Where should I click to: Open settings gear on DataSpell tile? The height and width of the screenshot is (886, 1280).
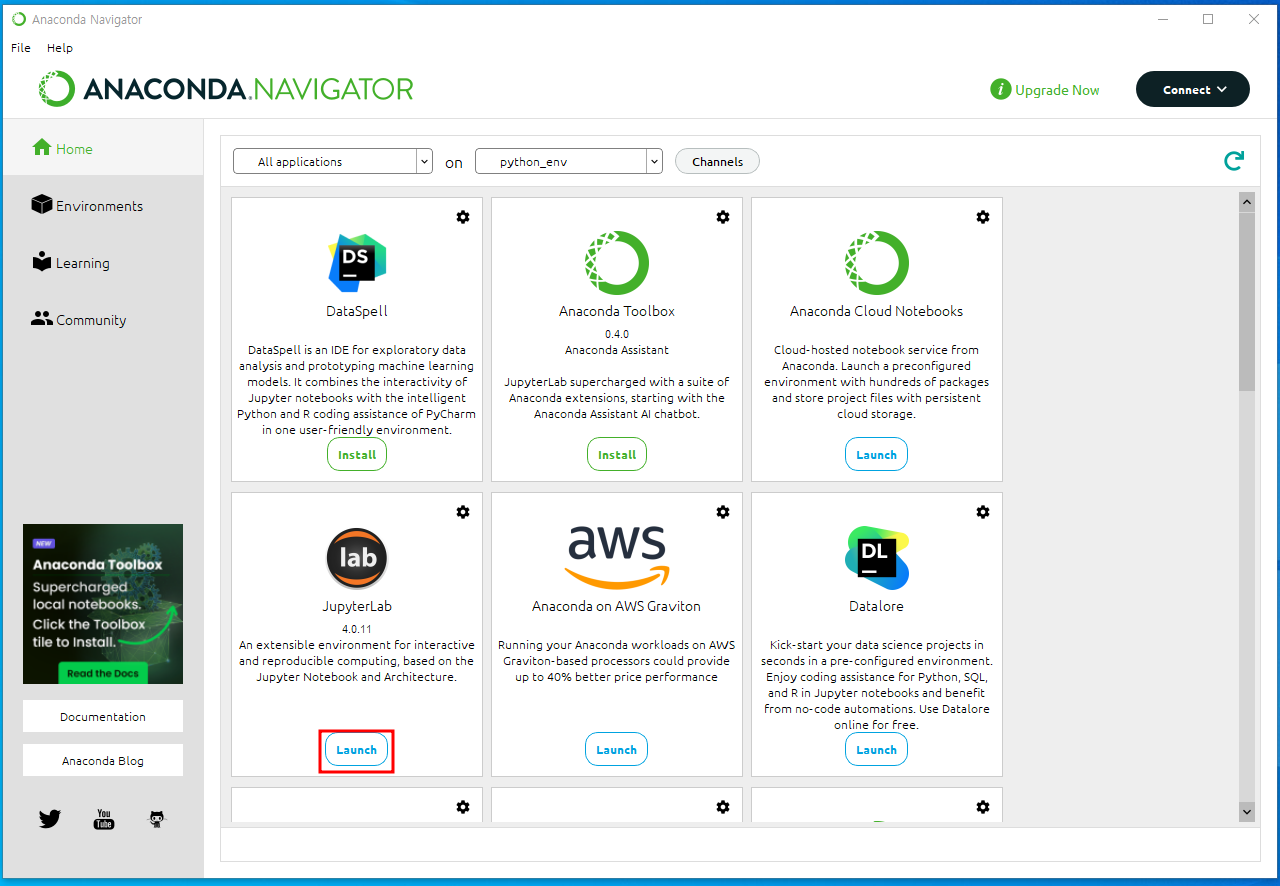click(x=463, y=217)
